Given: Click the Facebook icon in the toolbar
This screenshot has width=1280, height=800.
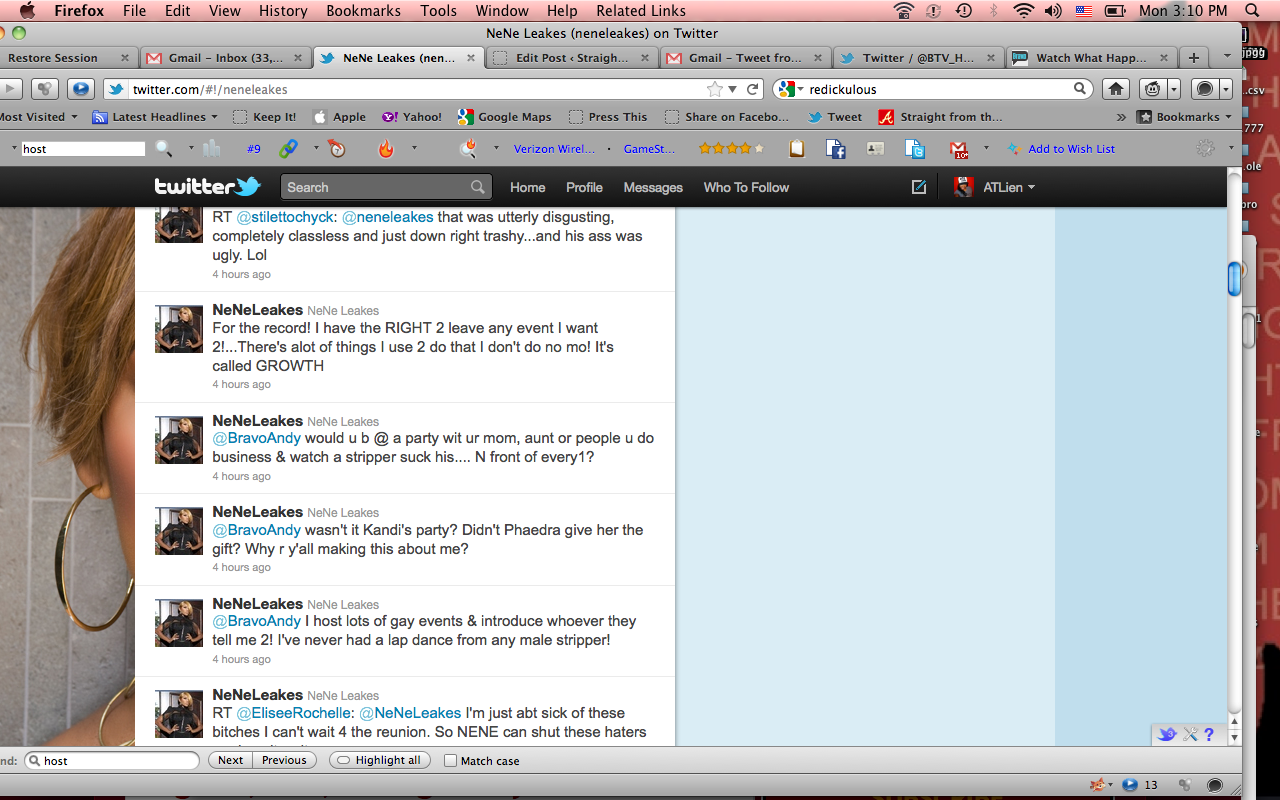Looking at the screenshot, I should 836,149.
